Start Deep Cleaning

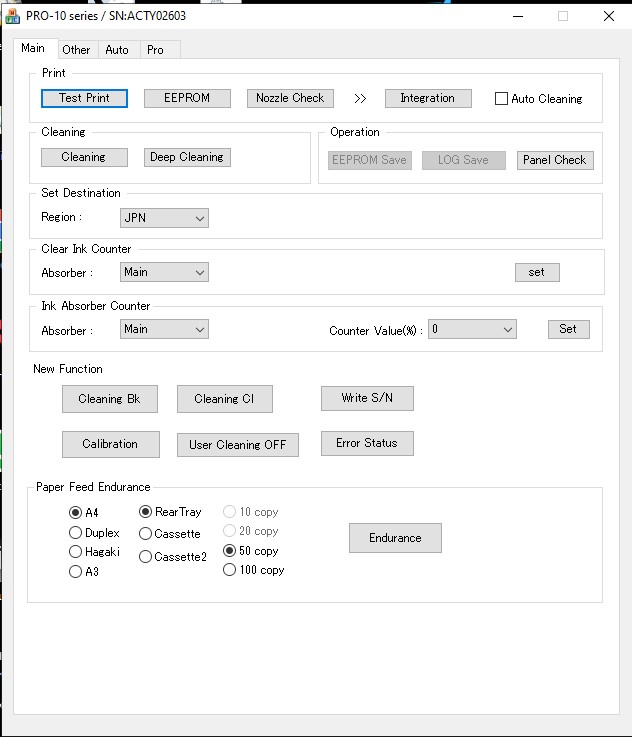click(187, 157)
